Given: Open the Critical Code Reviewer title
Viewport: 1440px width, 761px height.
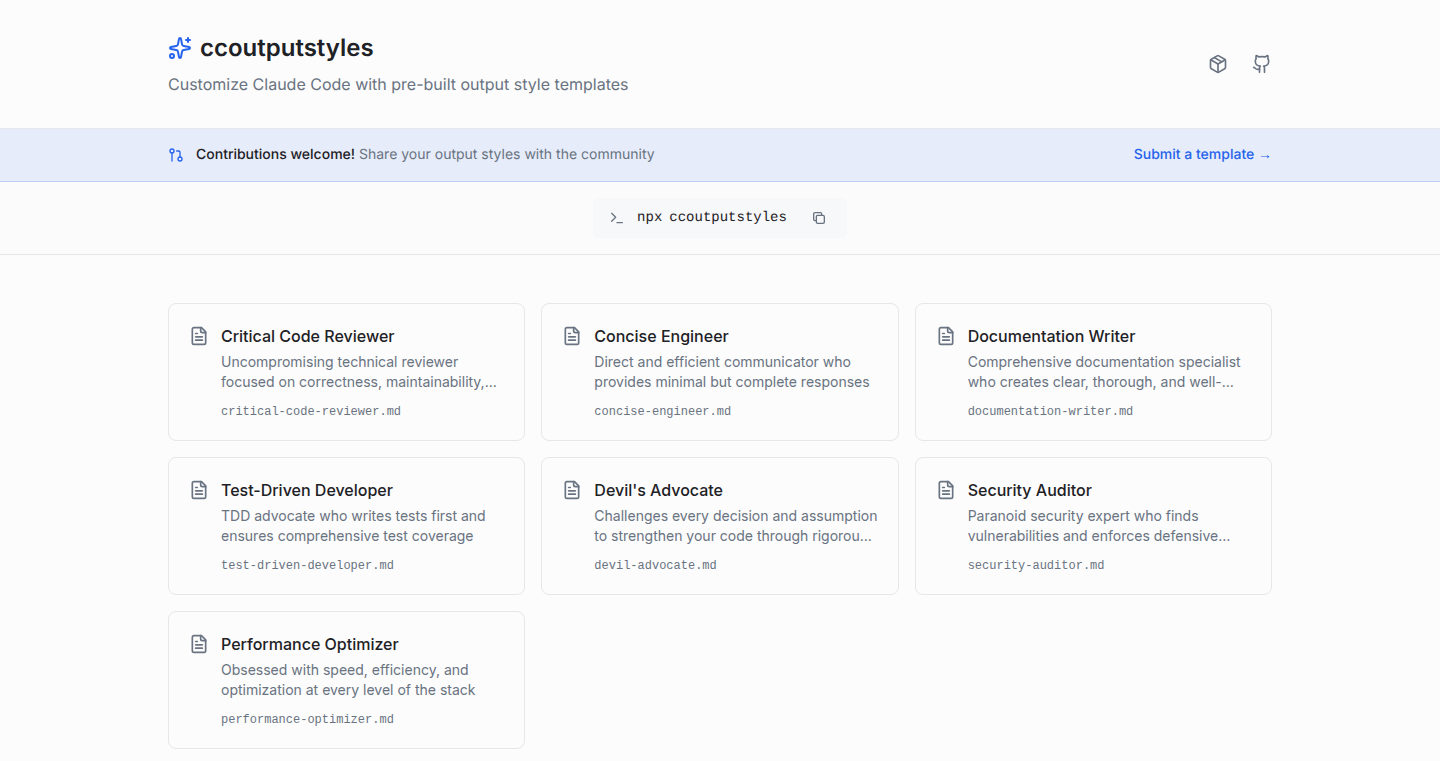Looking at the screenshot, I should (x=308, y=336).
